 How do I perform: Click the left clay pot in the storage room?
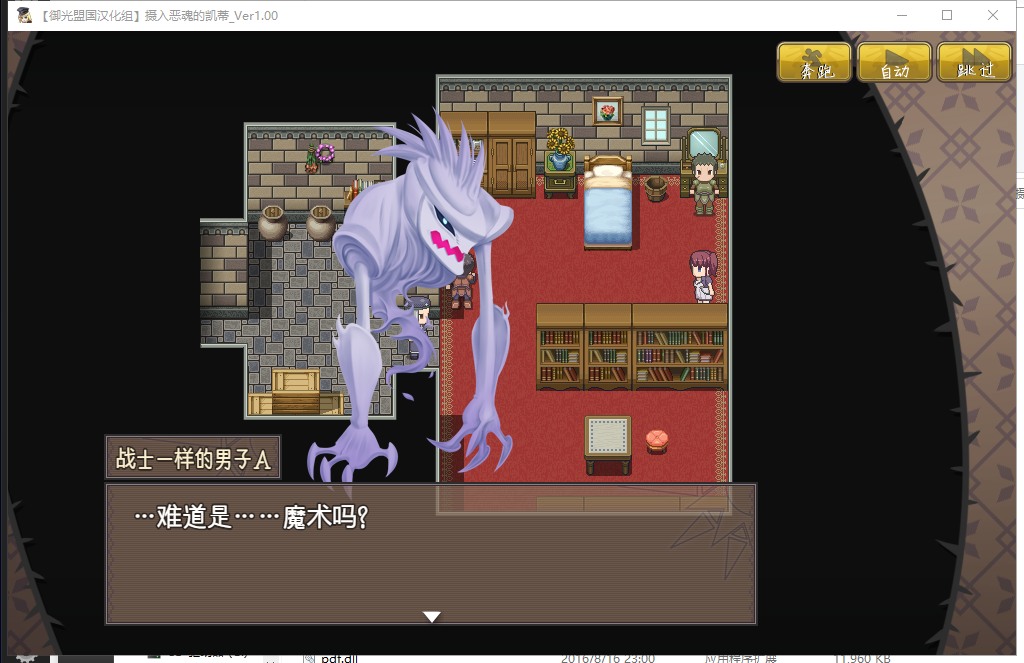pos(272,223)
